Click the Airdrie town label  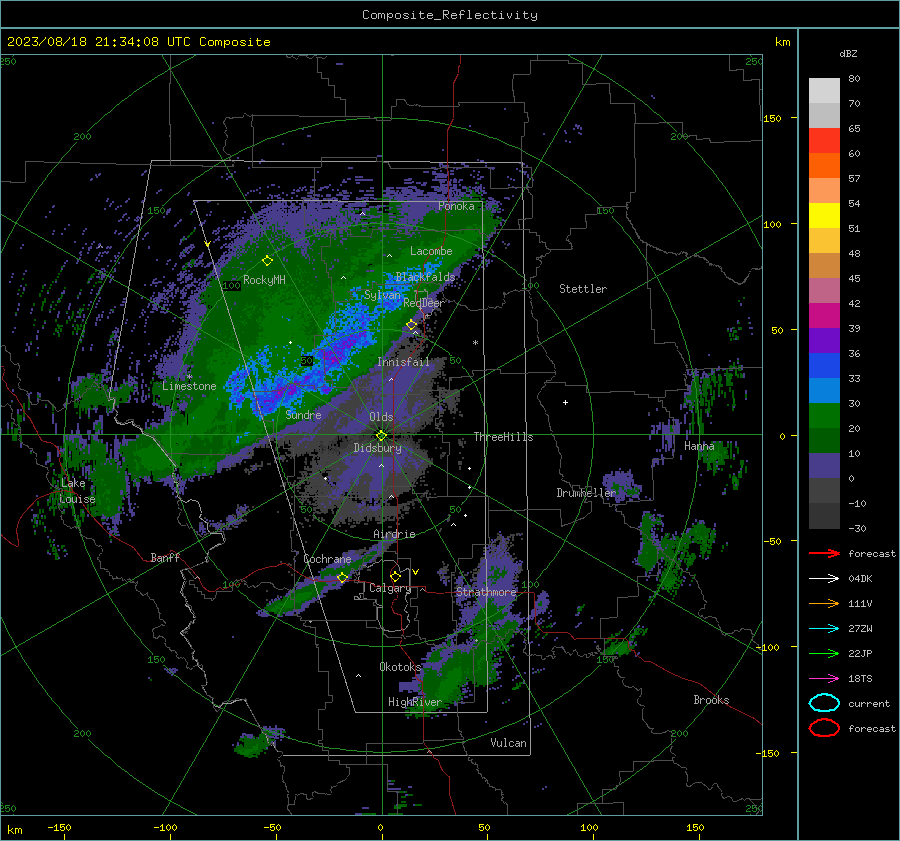[x=394, y=534]
